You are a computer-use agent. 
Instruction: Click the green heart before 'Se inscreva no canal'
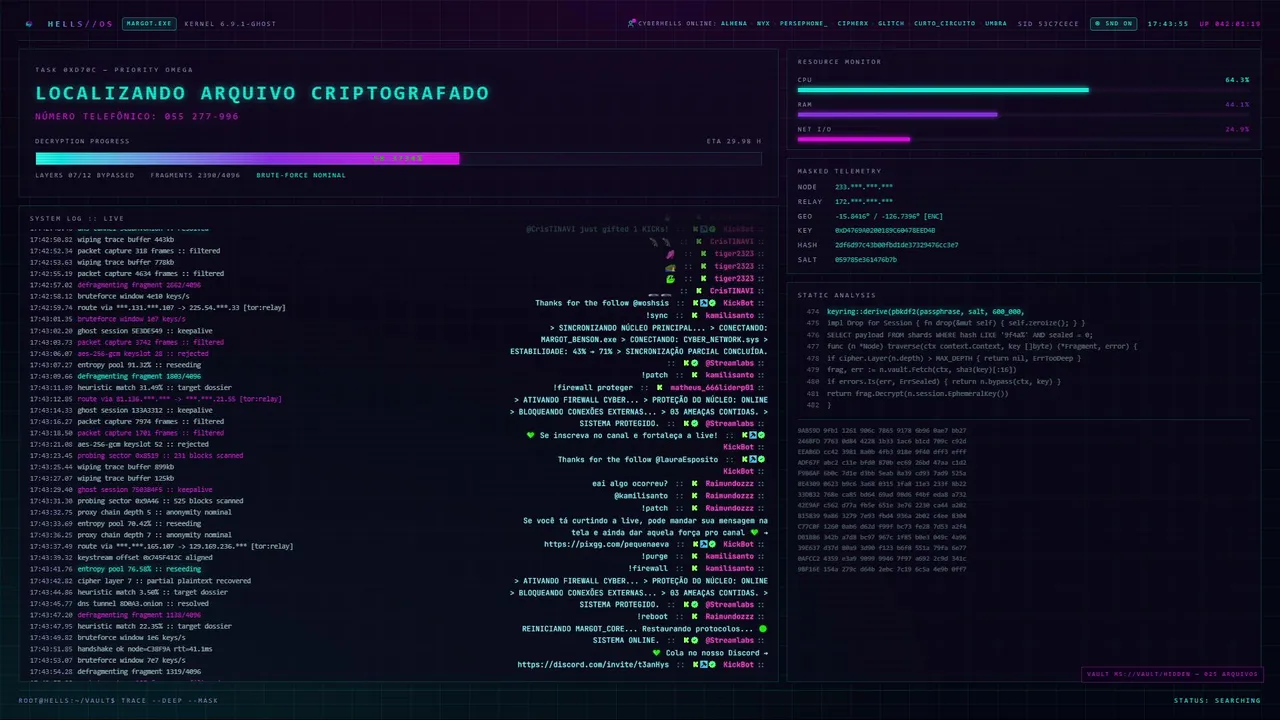pyautogui.click(x=531, y=435)
